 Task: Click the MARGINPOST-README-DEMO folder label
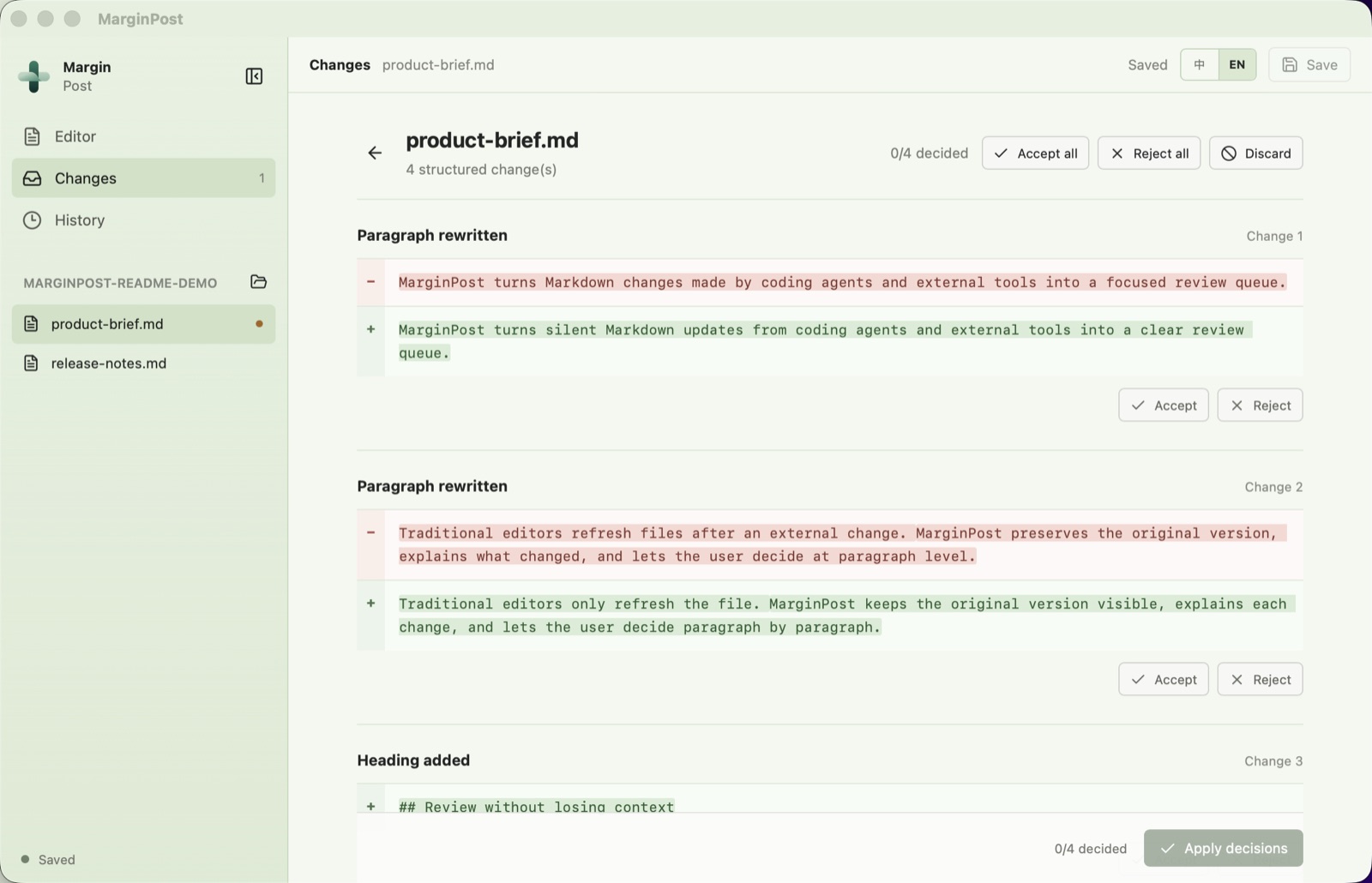[120, 283]
